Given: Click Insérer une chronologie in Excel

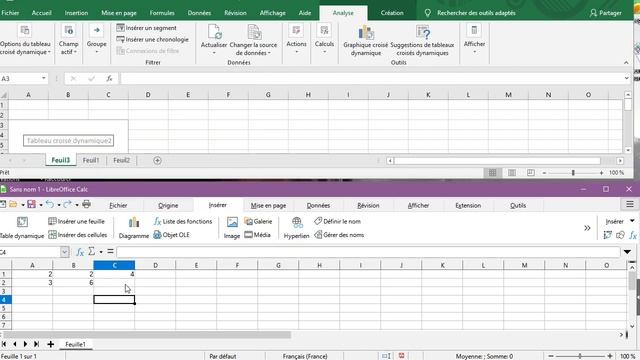Looking at the screenshot, I should click(153, 39).
